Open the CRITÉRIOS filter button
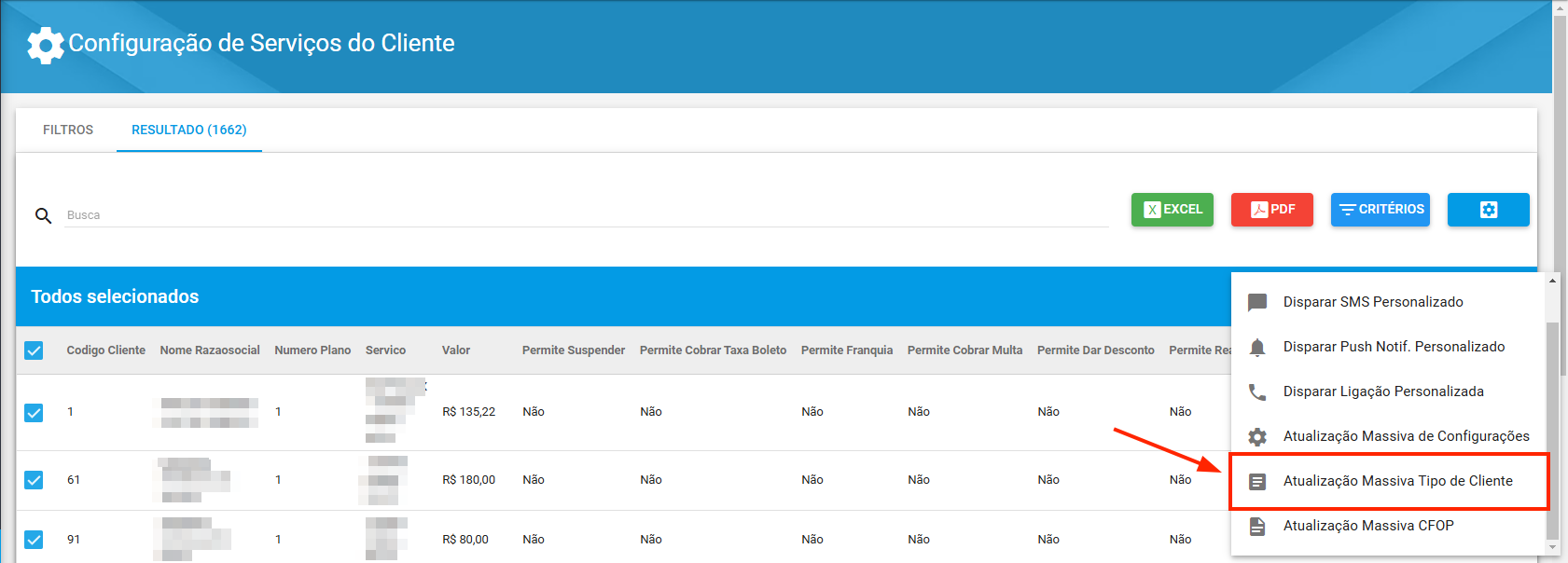 pos(1381,210)
